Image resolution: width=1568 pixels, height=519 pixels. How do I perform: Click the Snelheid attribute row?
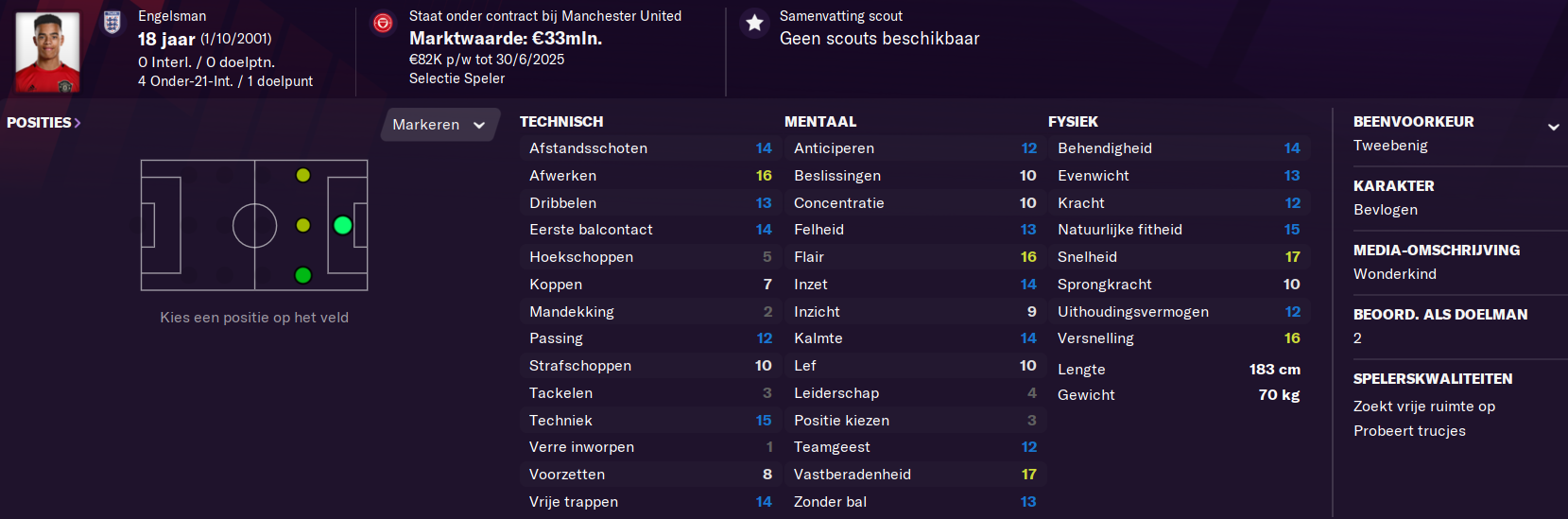(1179, 257)
